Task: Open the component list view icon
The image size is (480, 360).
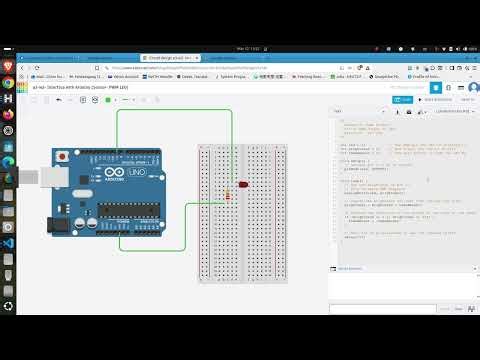Action: coord(461,88)
